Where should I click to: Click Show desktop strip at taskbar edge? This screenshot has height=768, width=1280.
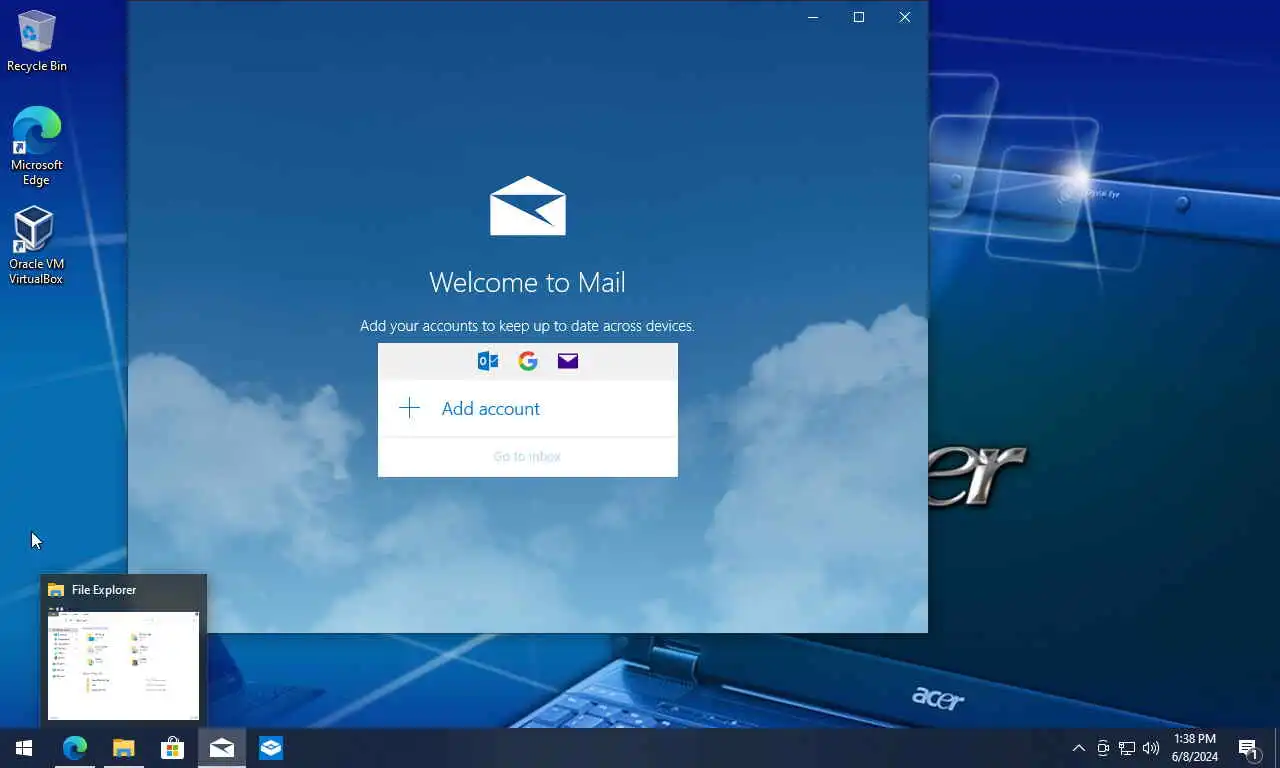pos(1277,748)
